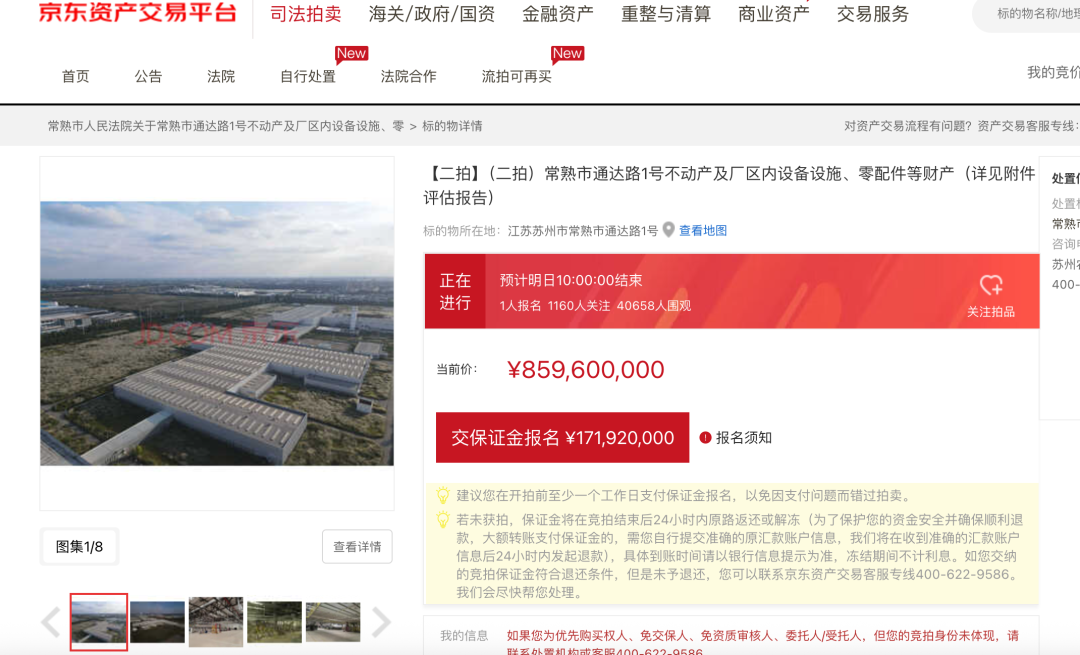
Task: Switch to the 金融资产 tab
Action: coord(557,15)
